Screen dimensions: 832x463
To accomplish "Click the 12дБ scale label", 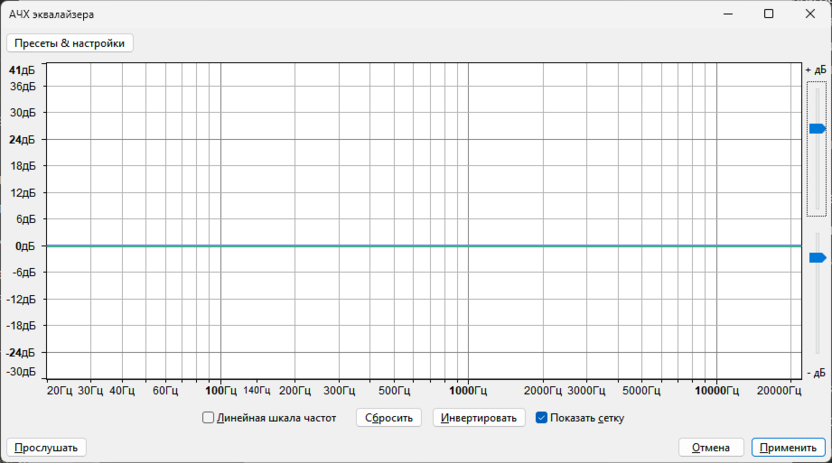I will [23, 193].
